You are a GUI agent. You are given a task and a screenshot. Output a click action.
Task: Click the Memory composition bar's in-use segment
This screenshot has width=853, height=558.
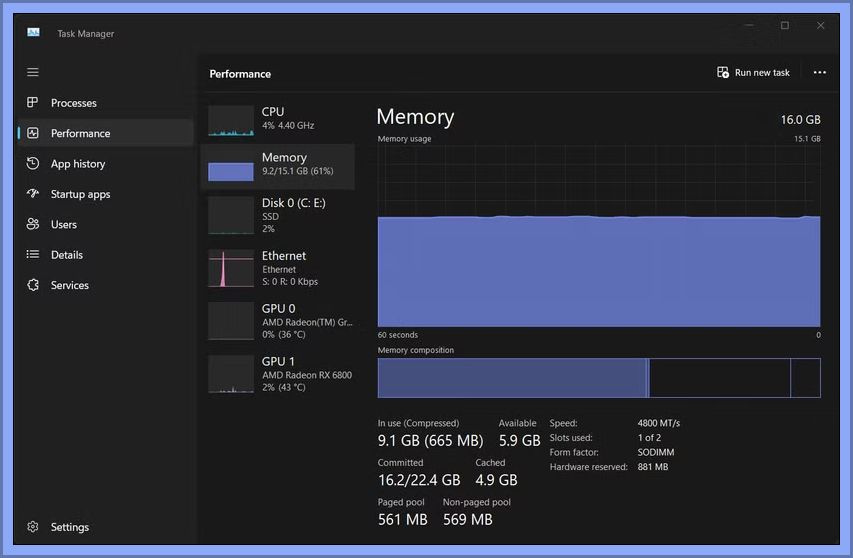[512, 378]
